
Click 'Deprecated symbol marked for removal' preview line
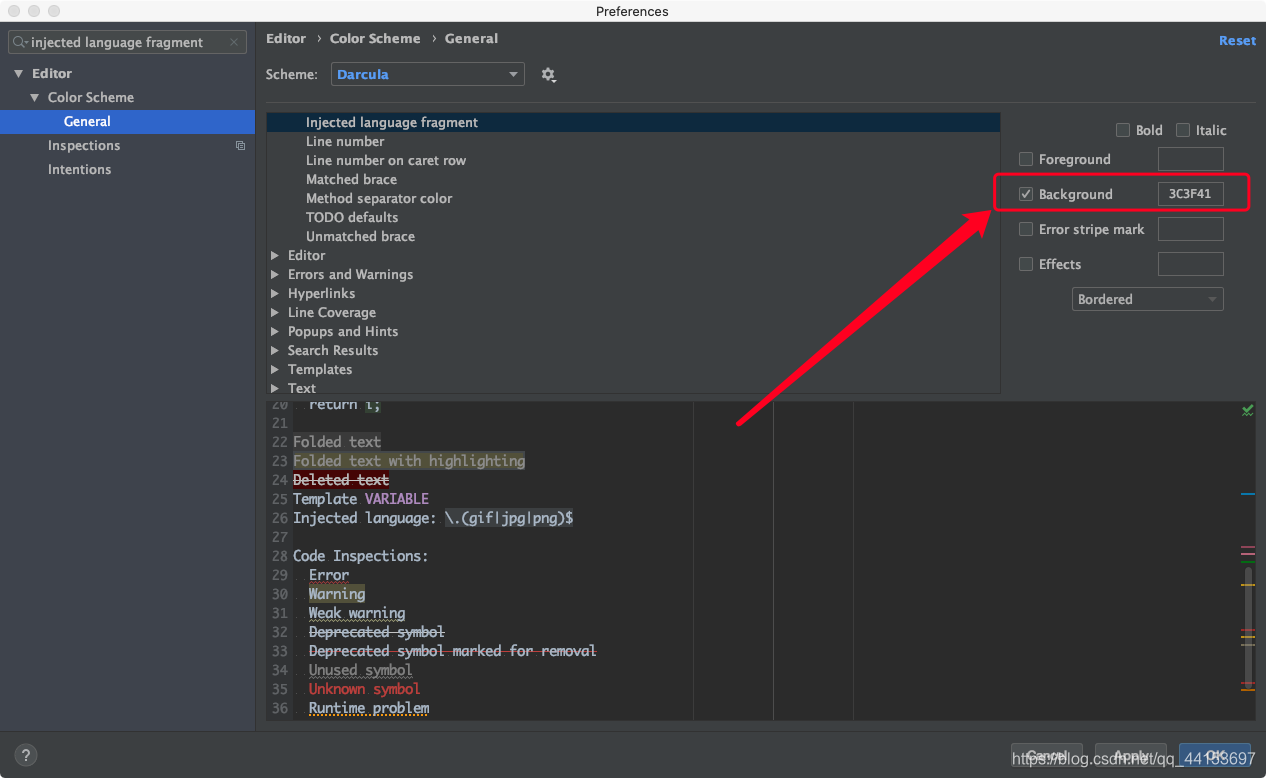(453, 651)
